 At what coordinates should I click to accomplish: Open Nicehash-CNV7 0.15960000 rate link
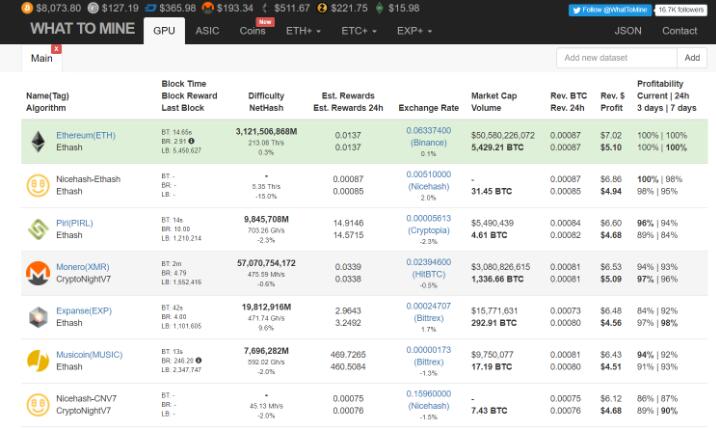tap(428, 400)
